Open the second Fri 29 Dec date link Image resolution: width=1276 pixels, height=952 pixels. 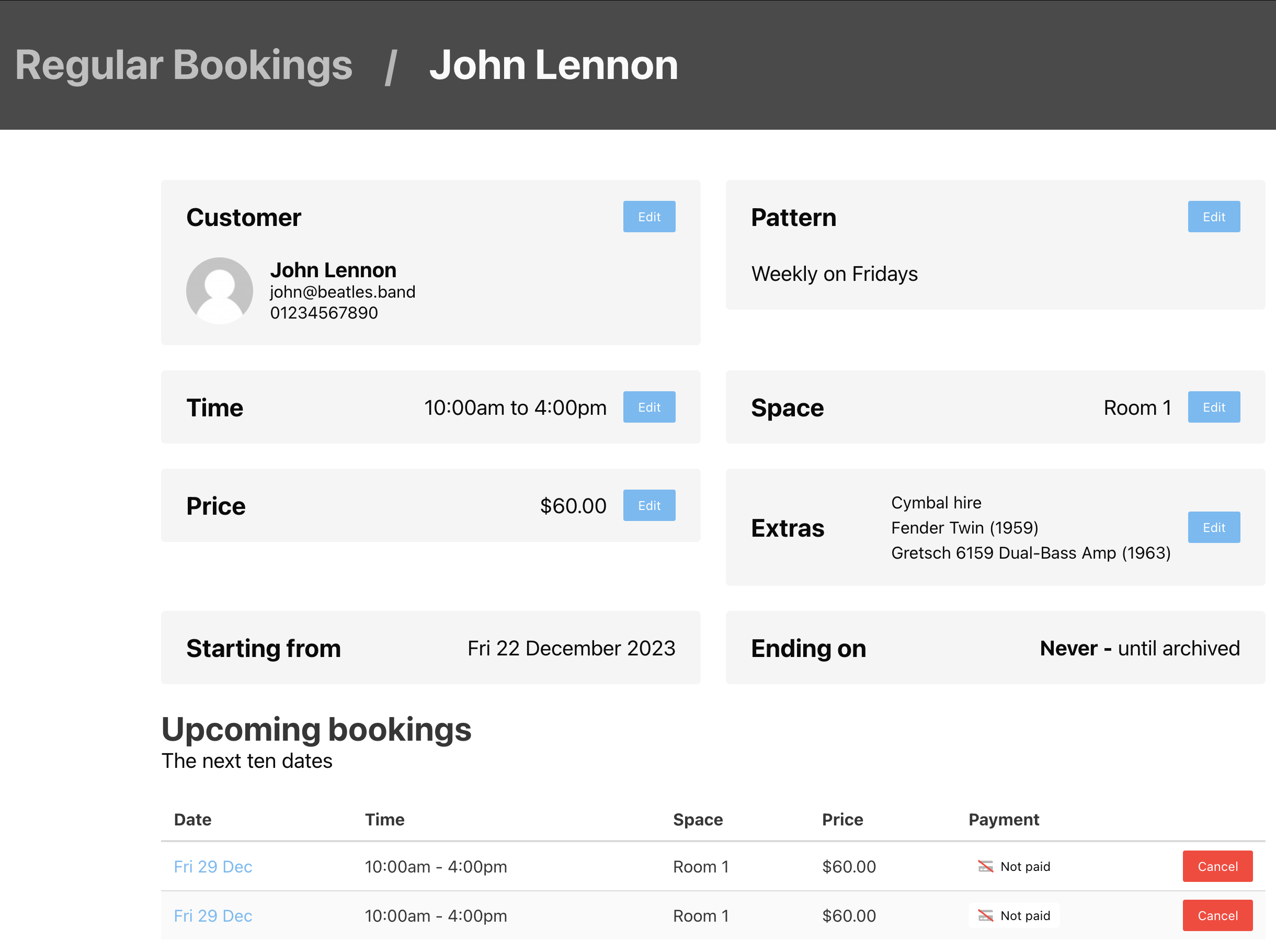[x=213, y=916]
